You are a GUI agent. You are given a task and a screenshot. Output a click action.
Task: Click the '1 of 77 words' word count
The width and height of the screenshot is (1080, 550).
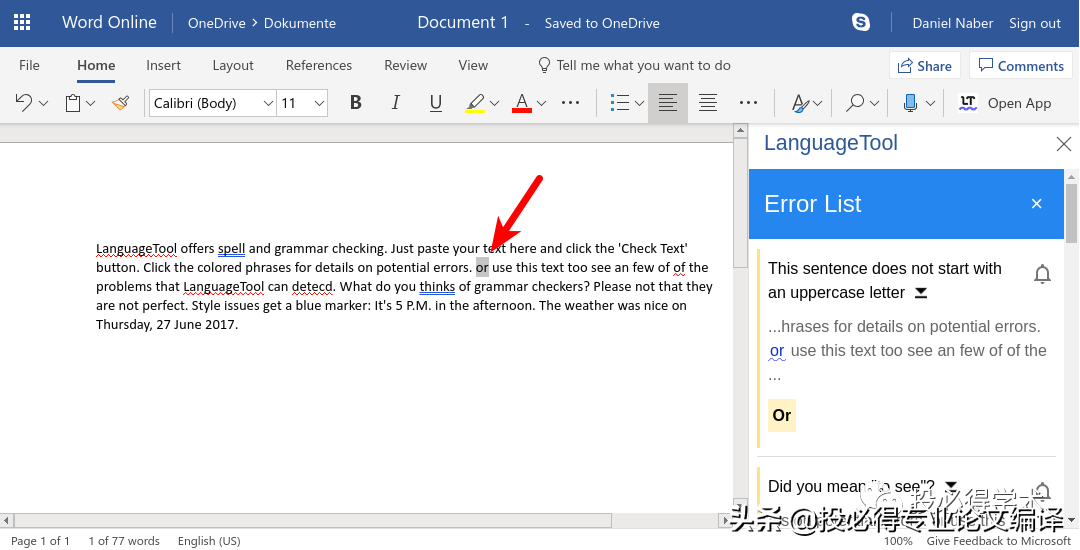click(x=124, y=541)
